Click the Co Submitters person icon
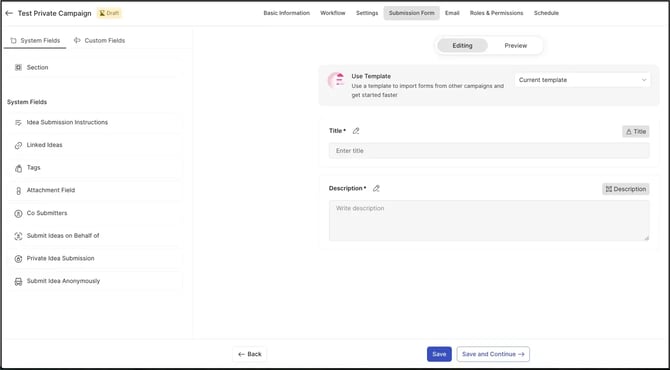This screenshot has height=370, width=670. pos(18,213)
